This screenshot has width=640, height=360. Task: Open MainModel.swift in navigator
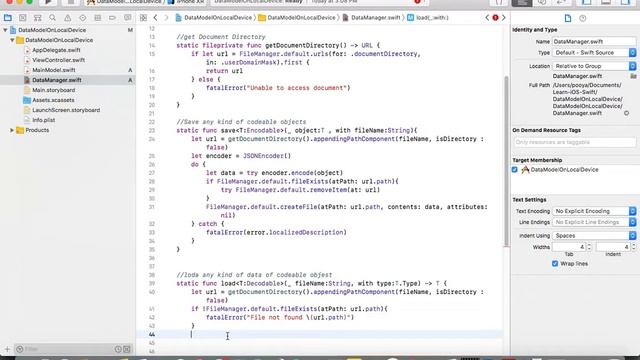click(x=53, y=70)
